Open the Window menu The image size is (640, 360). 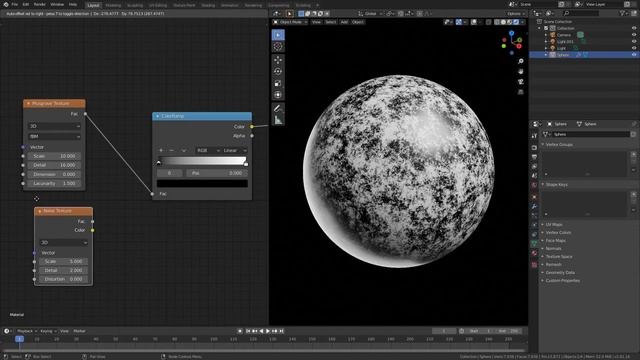point(57,4)
